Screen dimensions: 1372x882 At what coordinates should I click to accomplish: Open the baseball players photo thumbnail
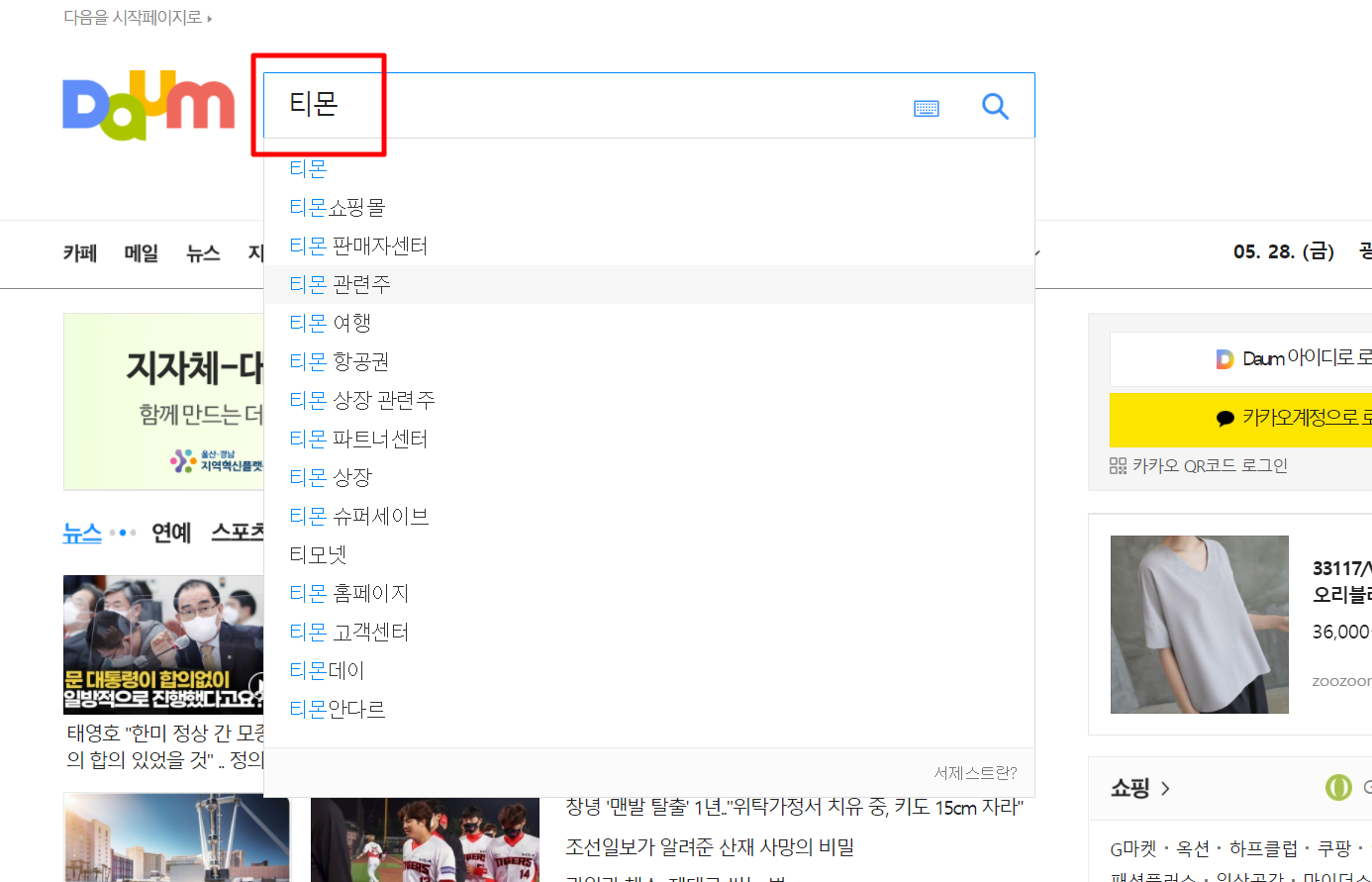[426, 839]
